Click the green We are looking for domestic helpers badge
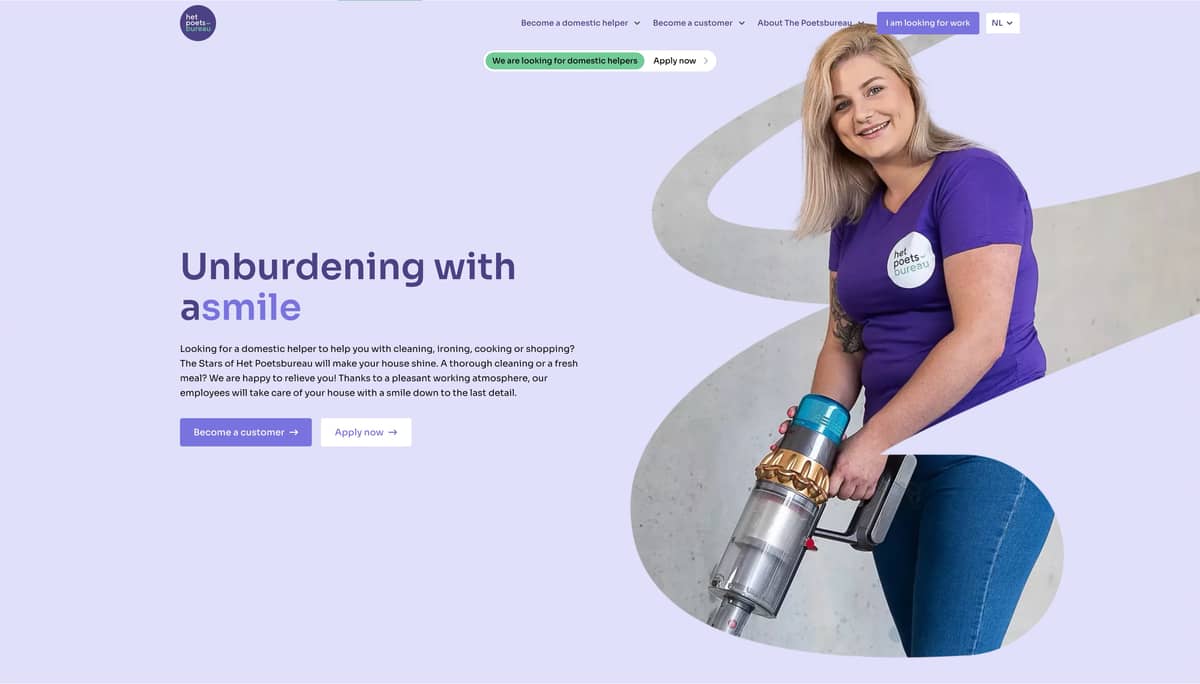 click(565, 61)
